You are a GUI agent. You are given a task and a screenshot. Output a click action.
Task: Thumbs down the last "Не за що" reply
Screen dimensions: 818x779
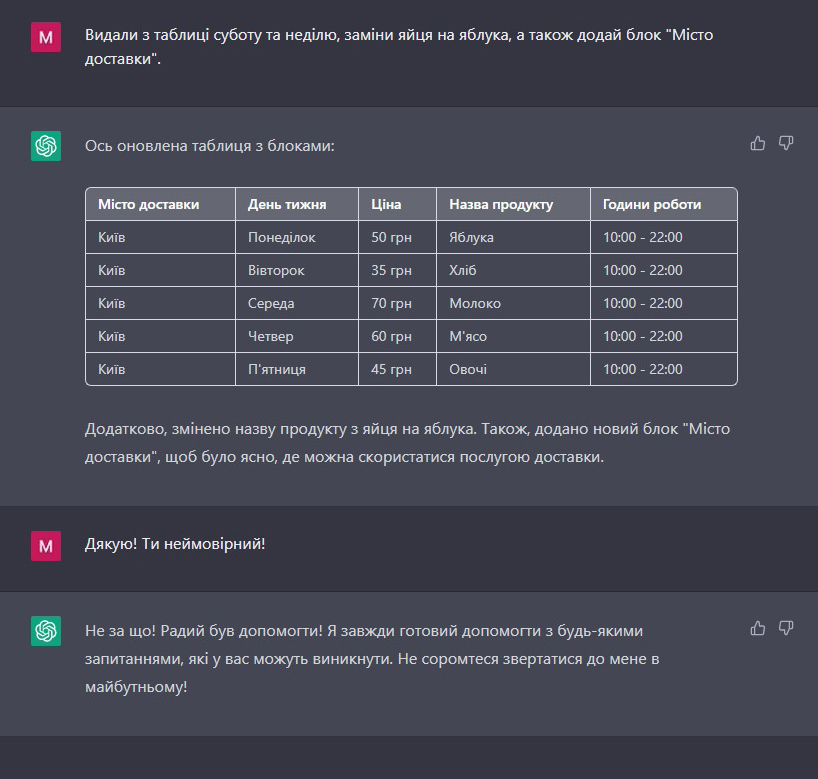click(786, 628)
